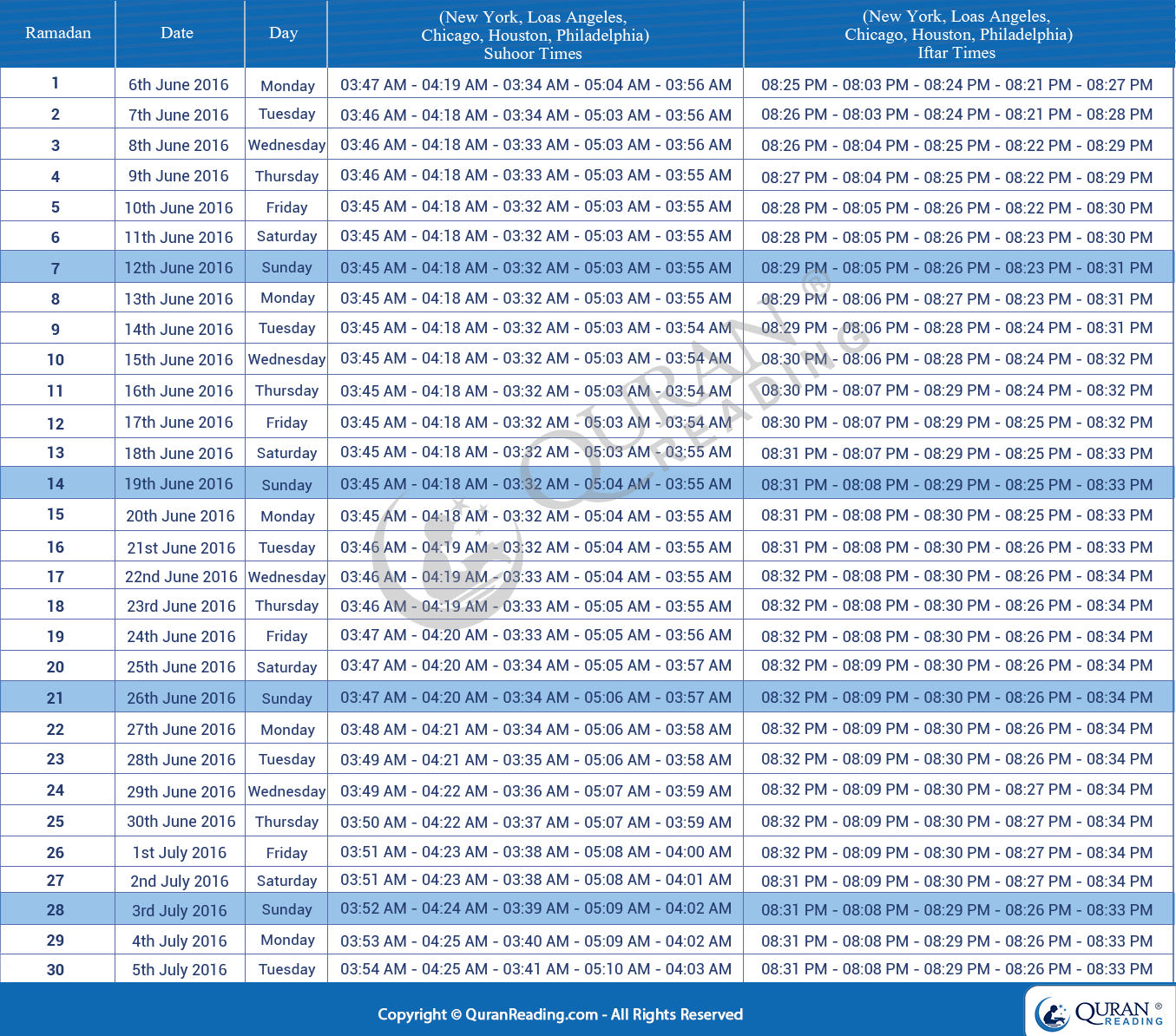
Task: Select the Ramadan column header
Action: point(56,33)
